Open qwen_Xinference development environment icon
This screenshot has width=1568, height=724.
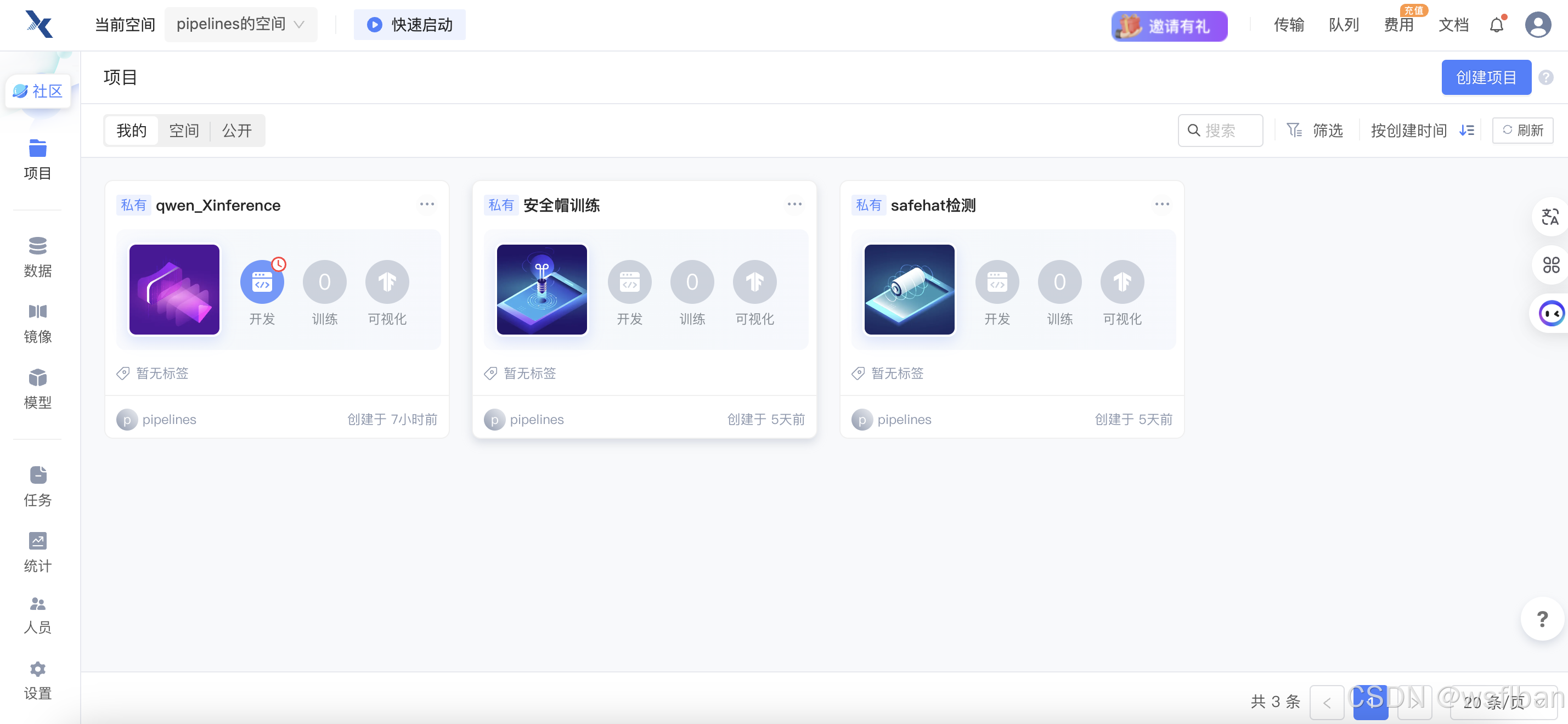[x=262, y=282]
